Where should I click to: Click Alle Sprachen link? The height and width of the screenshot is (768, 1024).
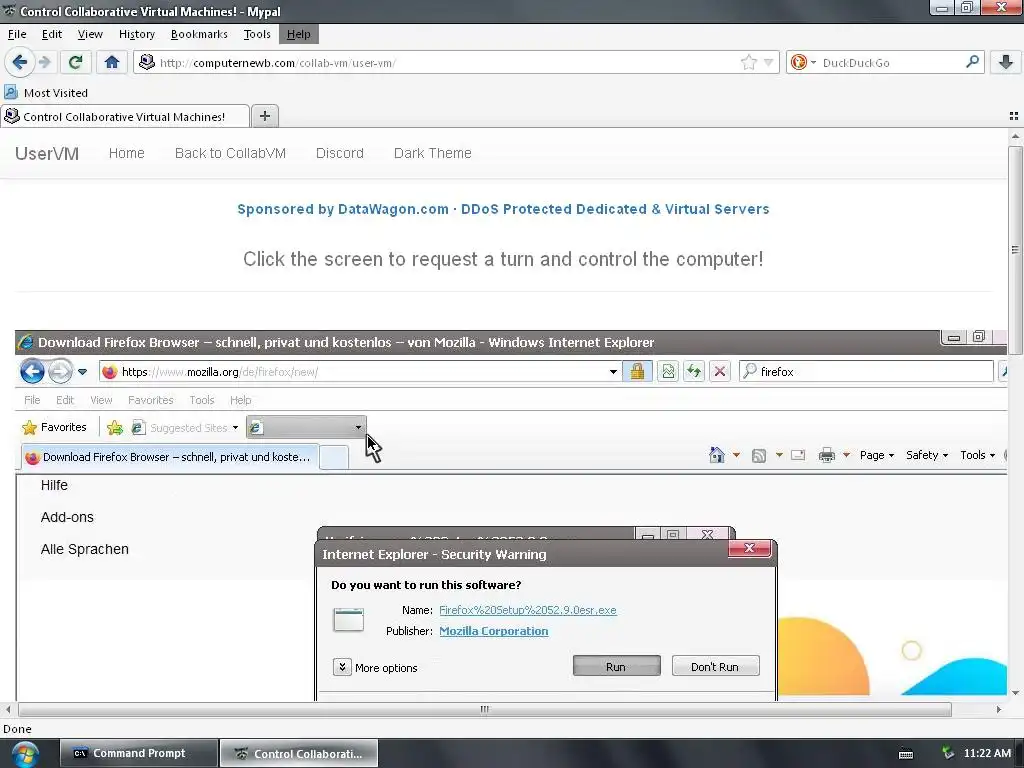[x=85, y=549]
